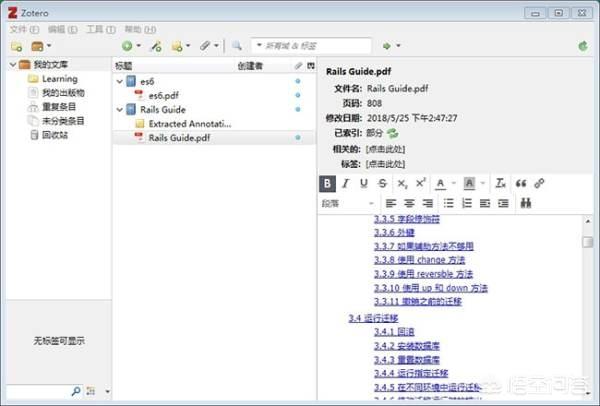Decrease the indent level
Screen dimensions: 600x406
[x=485, y=204]
